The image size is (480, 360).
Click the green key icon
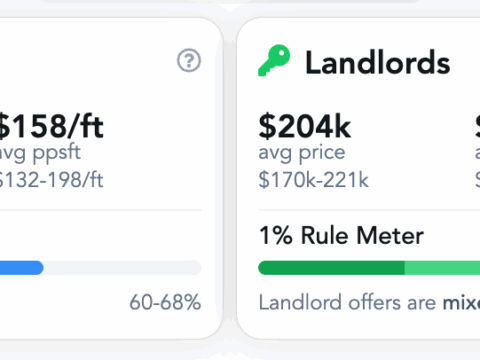point(274,60)
